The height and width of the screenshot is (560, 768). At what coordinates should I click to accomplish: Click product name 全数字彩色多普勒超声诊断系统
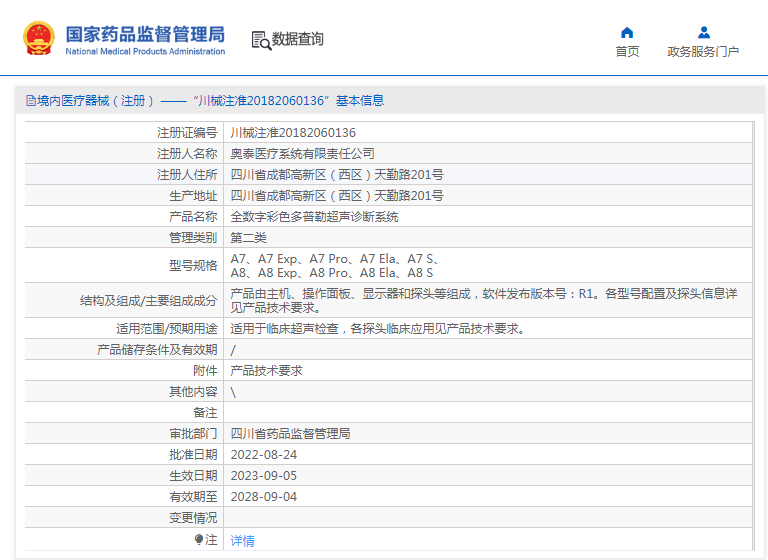[x=314, y=217]
